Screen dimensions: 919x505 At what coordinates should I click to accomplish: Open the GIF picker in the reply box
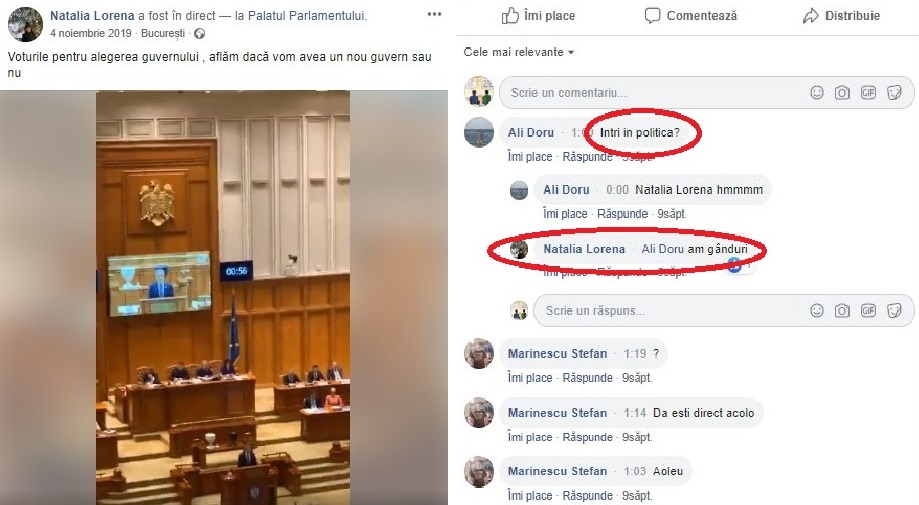click(868, 310)
